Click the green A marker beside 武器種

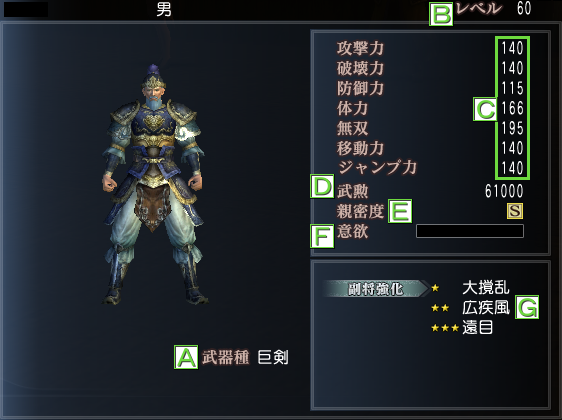186,357
